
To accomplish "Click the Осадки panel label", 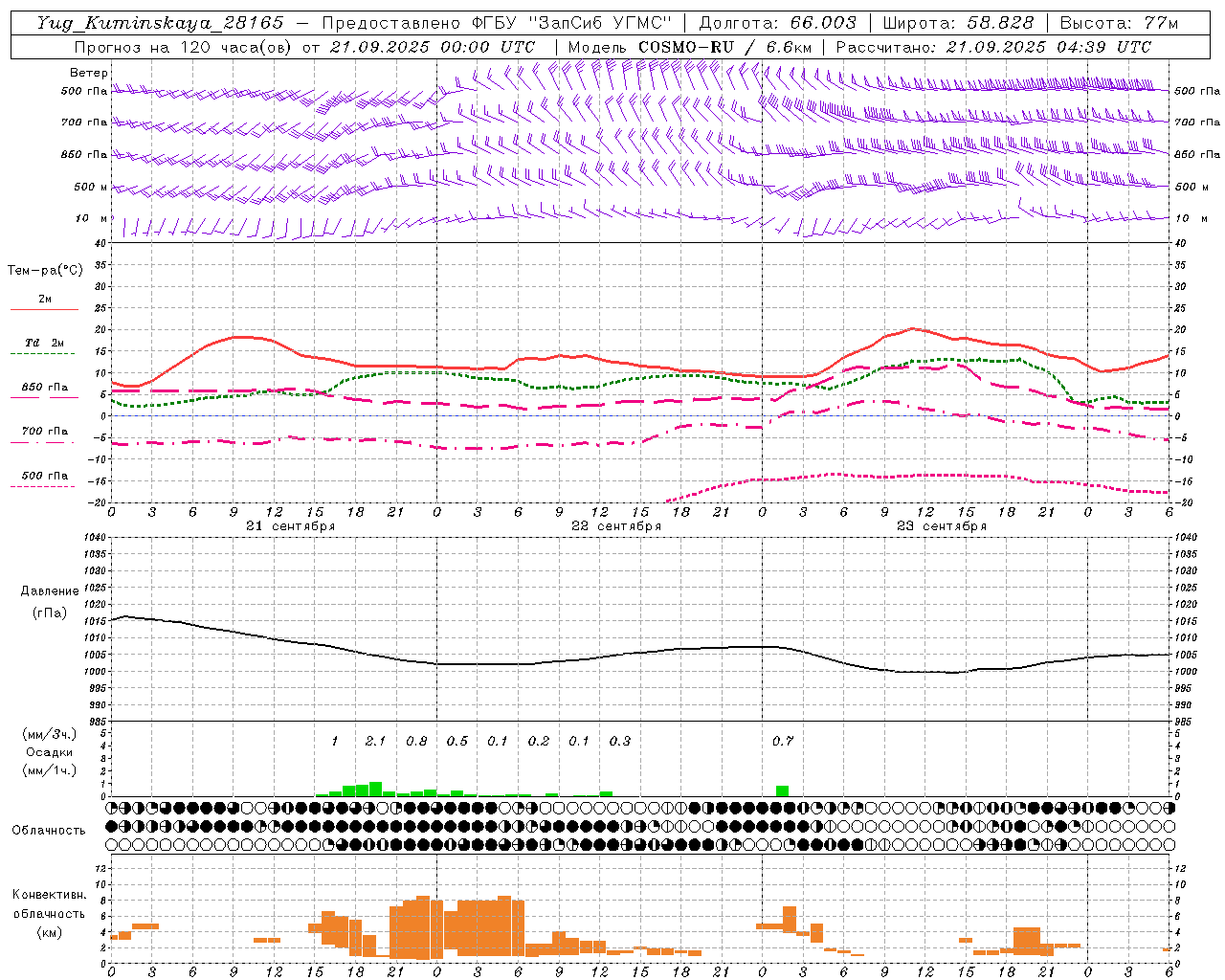I will click(x=50, y=752).
